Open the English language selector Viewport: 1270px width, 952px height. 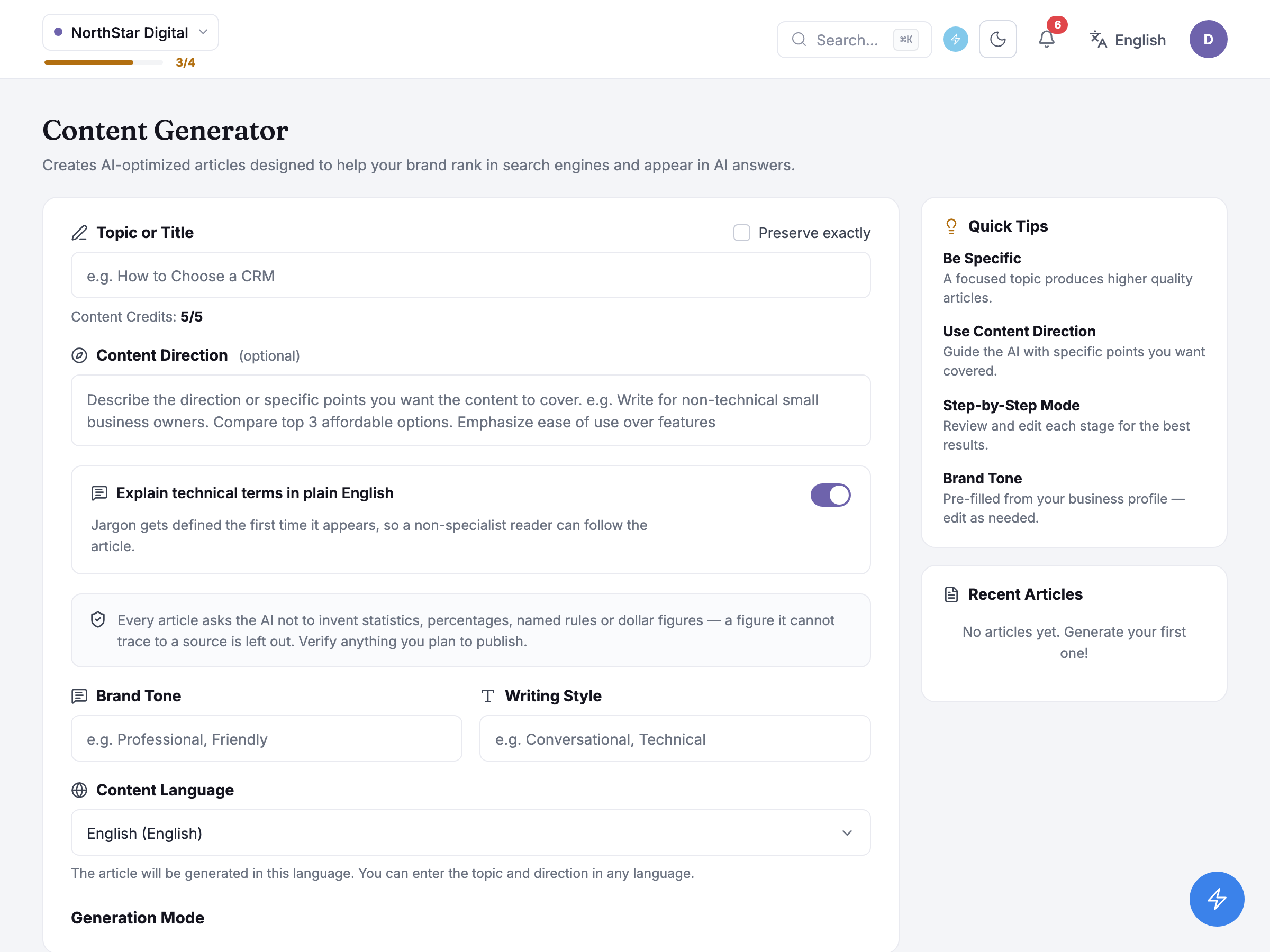(1127, 40)
